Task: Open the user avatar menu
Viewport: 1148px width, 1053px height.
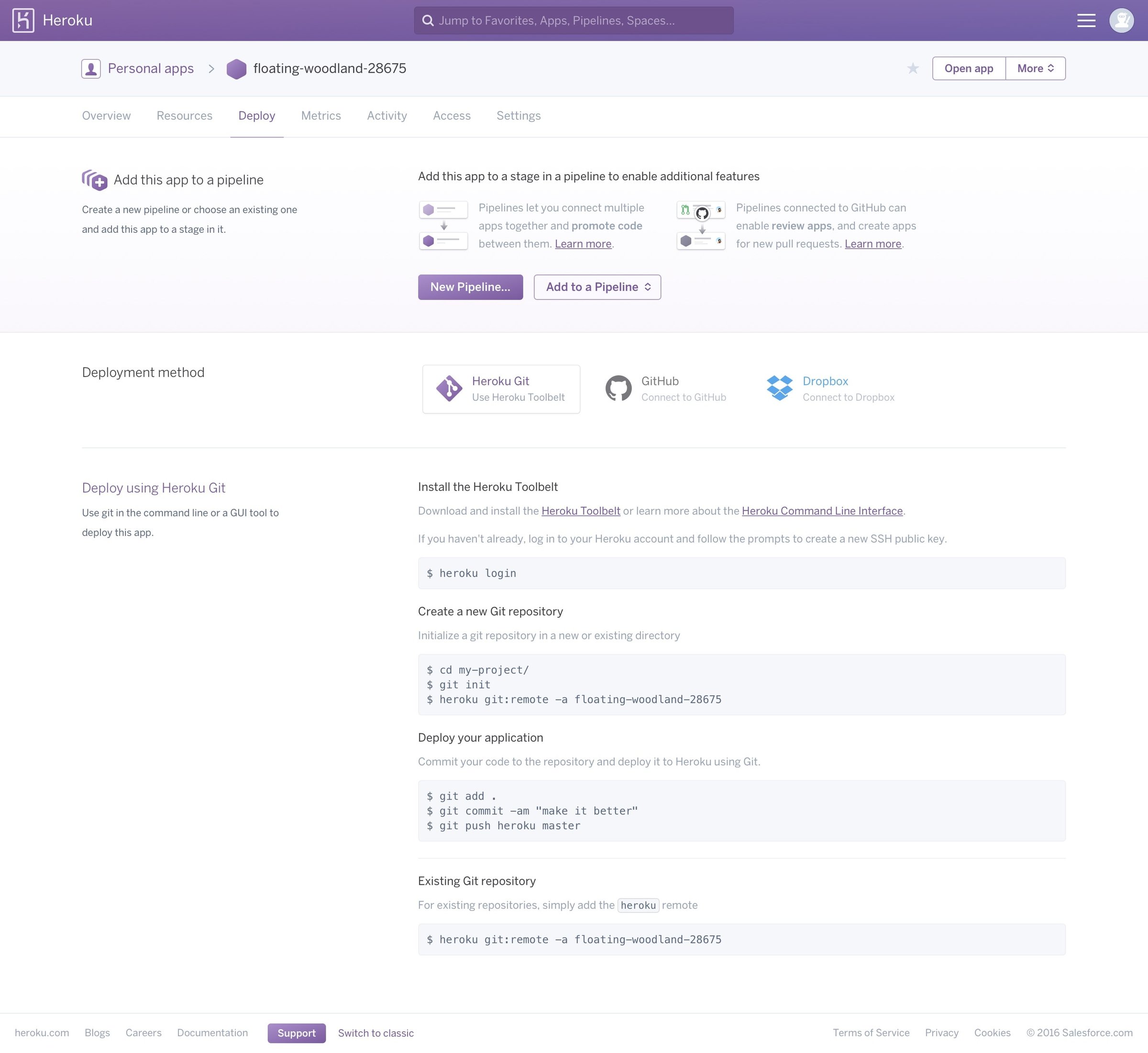Action: 1121,21
